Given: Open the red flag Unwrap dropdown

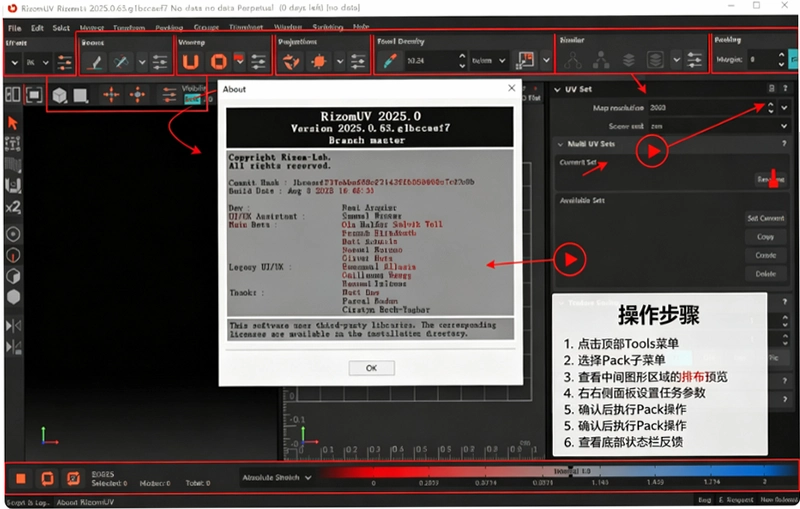Looking at the screenshot, I should tap(239, 60).
